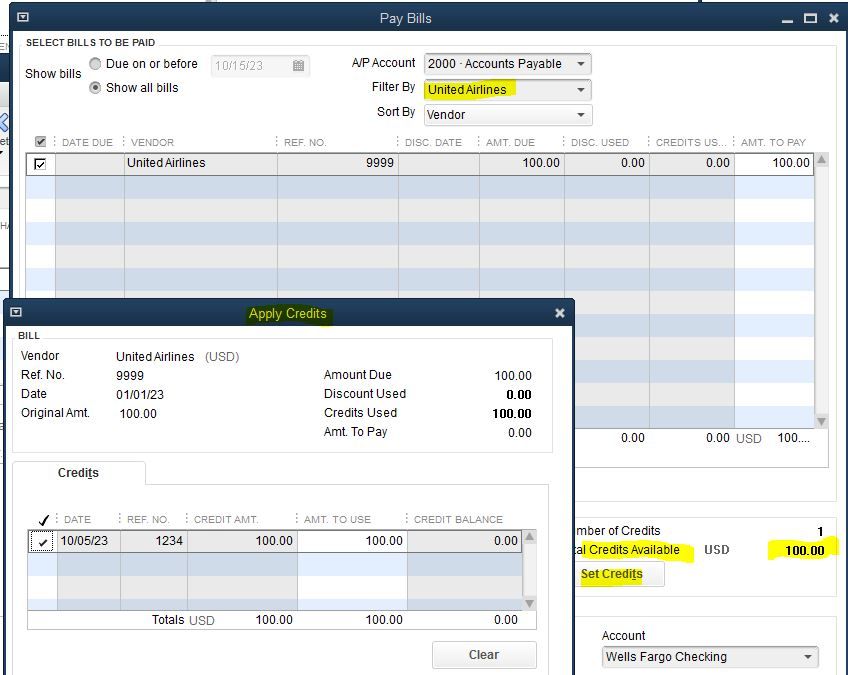The height and width of the screenshot is (675, 848).
Task: Click Total Credits Available 100.00 value
Action: click(x=805, y=551)
